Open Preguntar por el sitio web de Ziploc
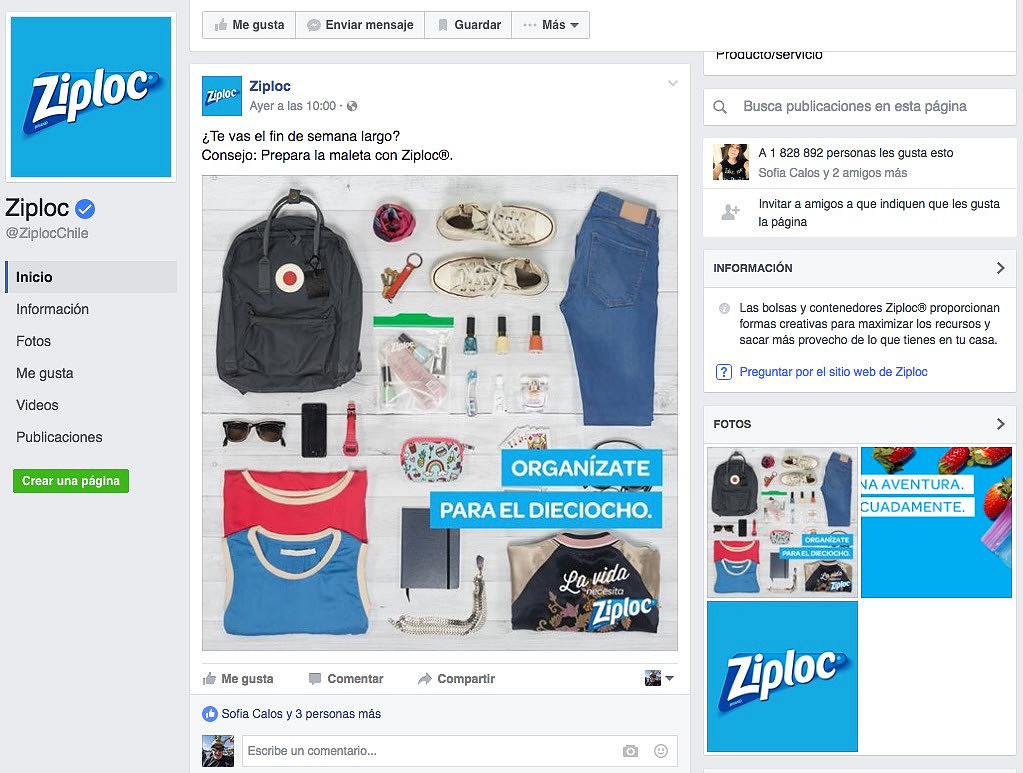Image resolution: width=1023 pixels, height=773 pixels. [x=833, y=372]
